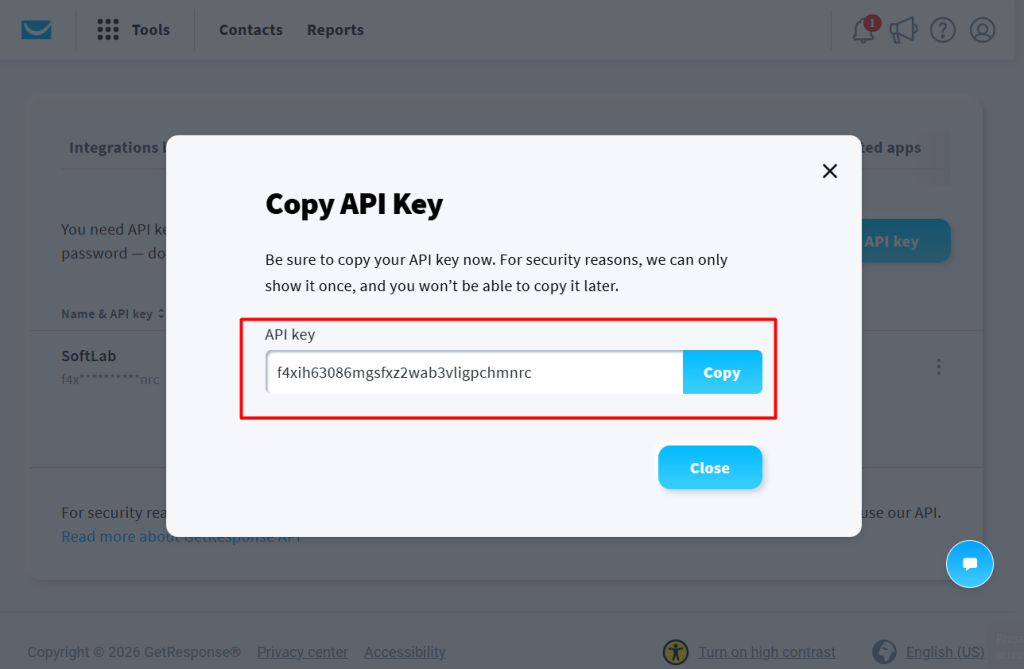Turn on high contrast mode
The width and height of the screenshot is (1024, 669).
pyautogui.click(x=767, y=652)
